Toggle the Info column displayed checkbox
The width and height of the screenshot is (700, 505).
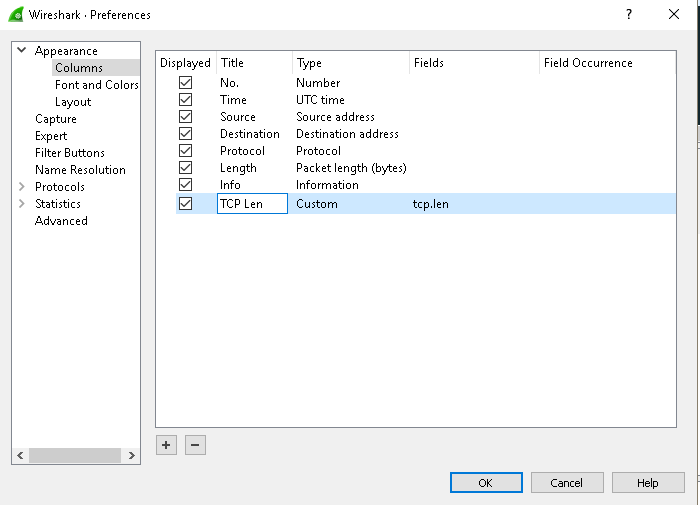186,184
